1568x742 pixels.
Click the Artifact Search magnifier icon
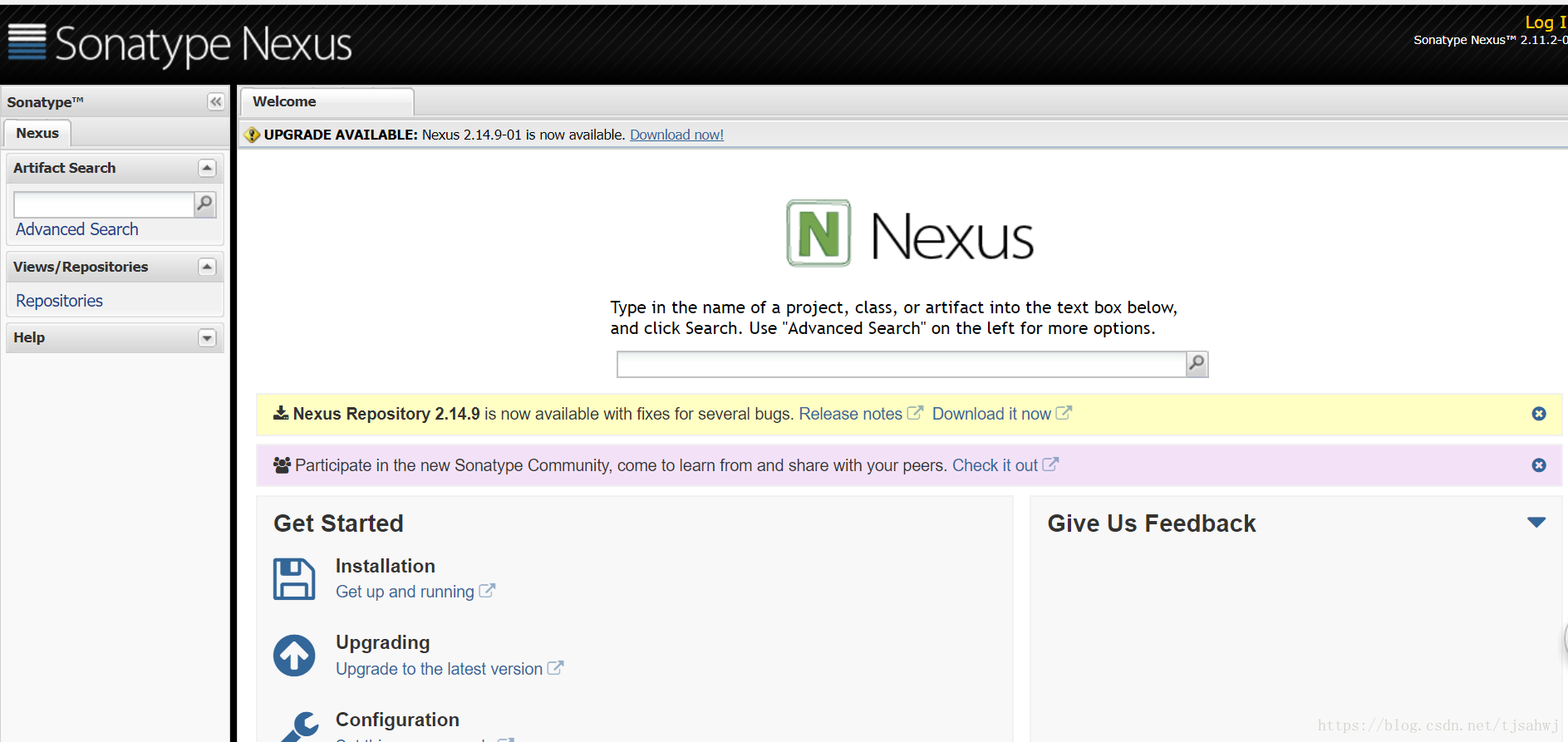[204, 204]
